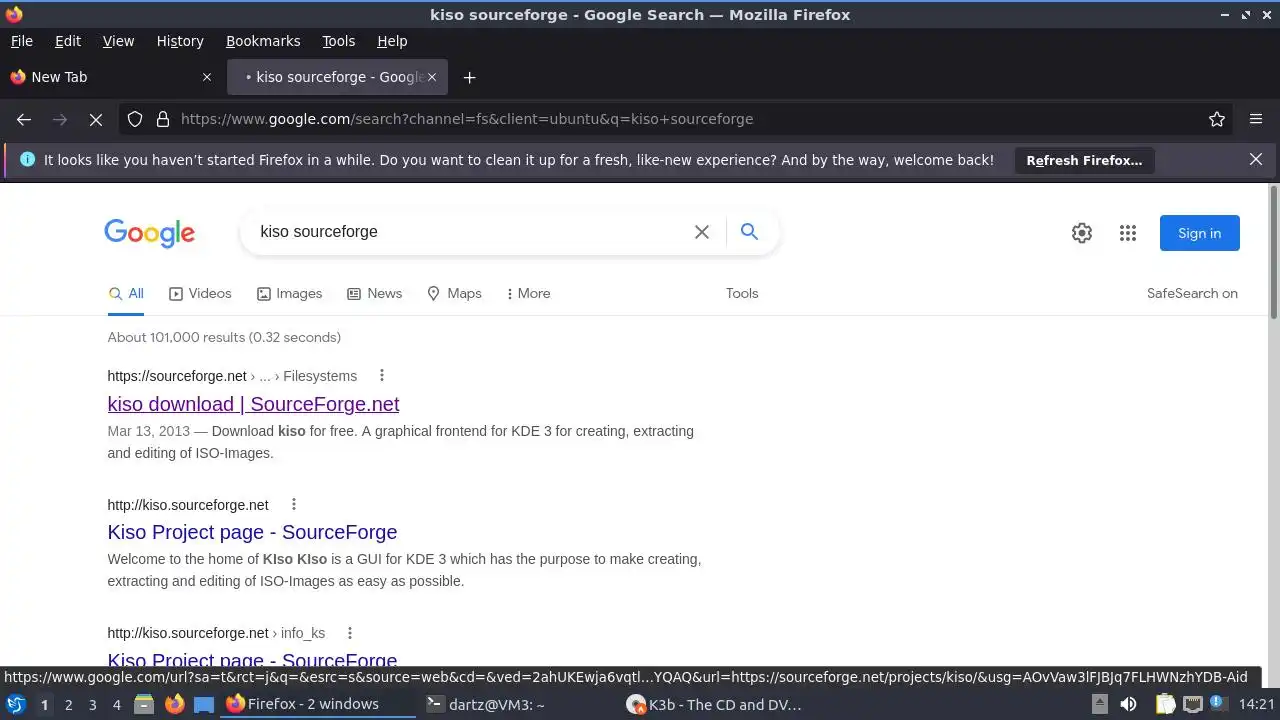Screen dimensions: 1280x720
Task: Click the Firefox - 2 windows taskbar entry
Action: tap(318, 705)
